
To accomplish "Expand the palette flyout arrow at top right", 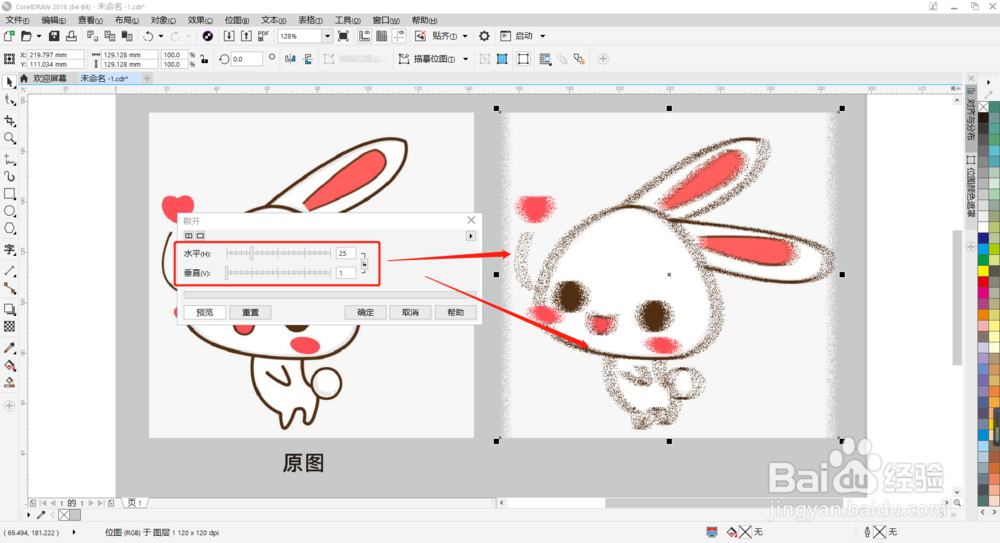I will [989, 82].
